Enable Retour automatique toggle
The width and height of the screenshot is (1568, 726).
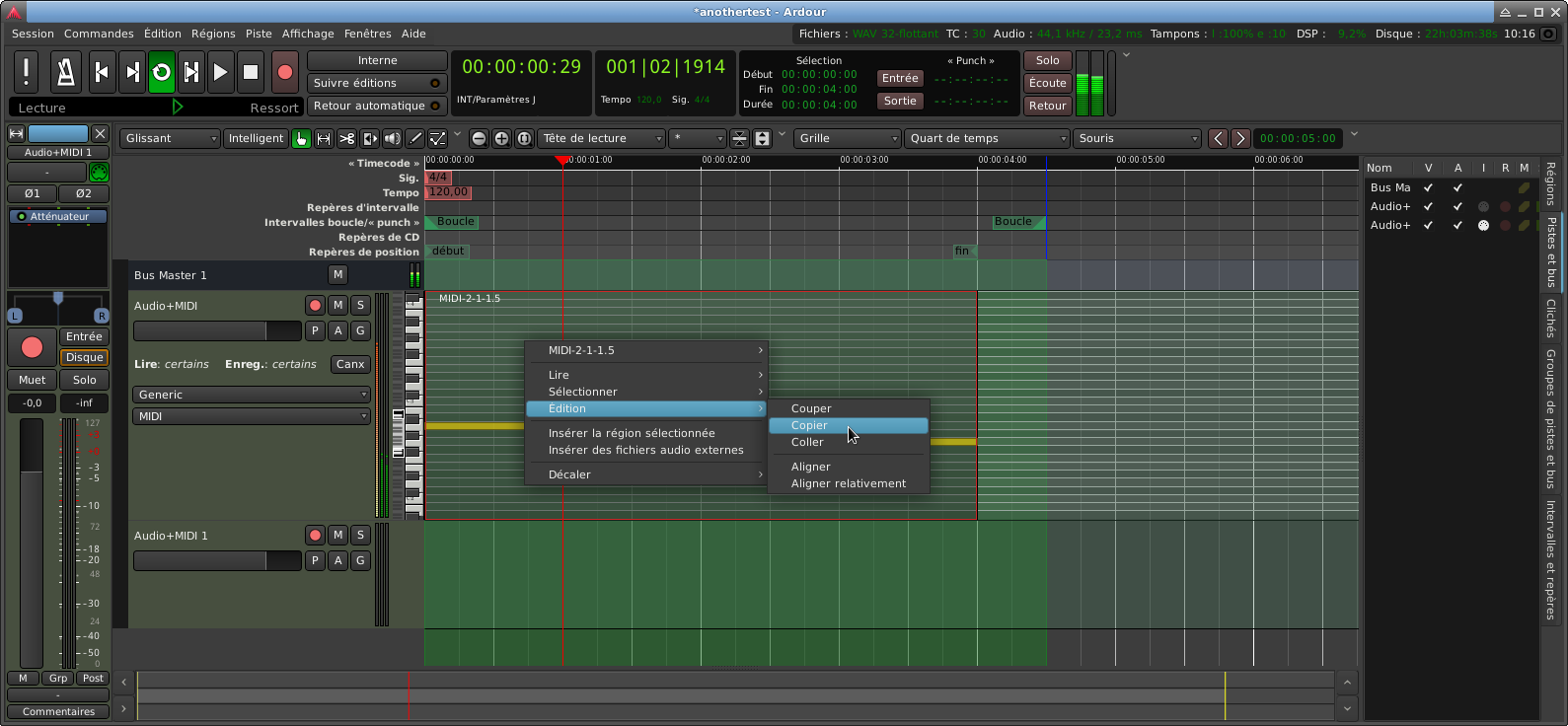click(x=376, y=106)
